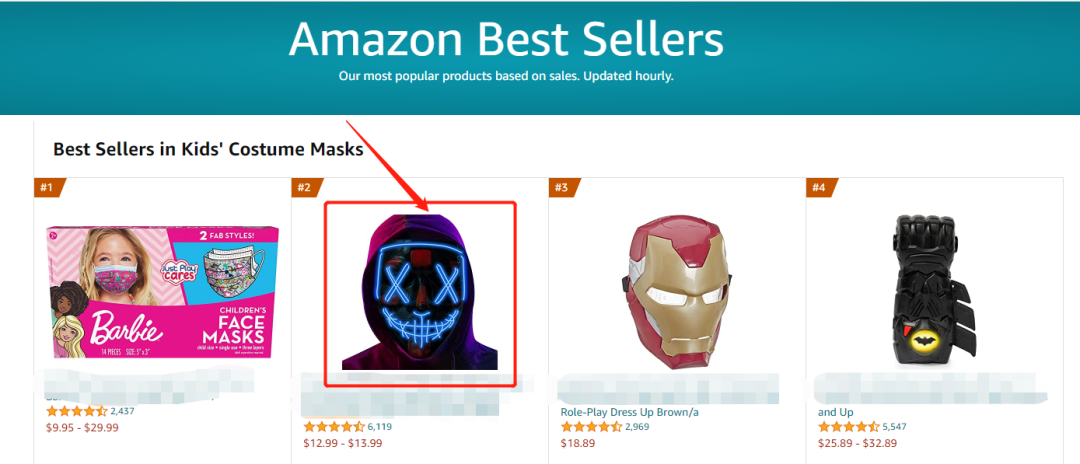Open the blue LED purge mask image
The width and height of the screenshot is (1080, 464).
(420, 288)
